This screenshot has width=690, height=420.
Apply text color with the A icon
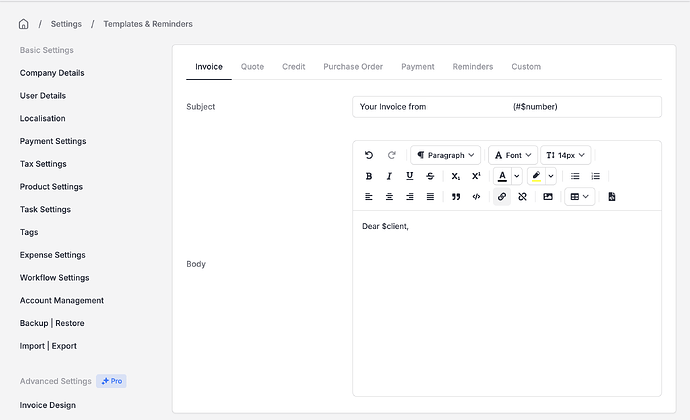coord(502,176)
